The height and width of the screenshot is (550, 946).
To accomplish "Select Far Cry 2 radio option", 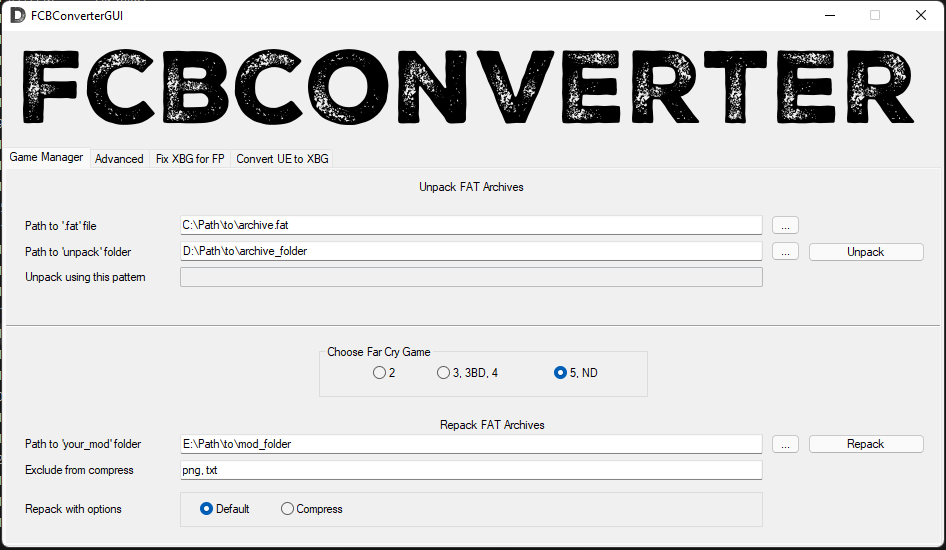I will pos(384,373).
